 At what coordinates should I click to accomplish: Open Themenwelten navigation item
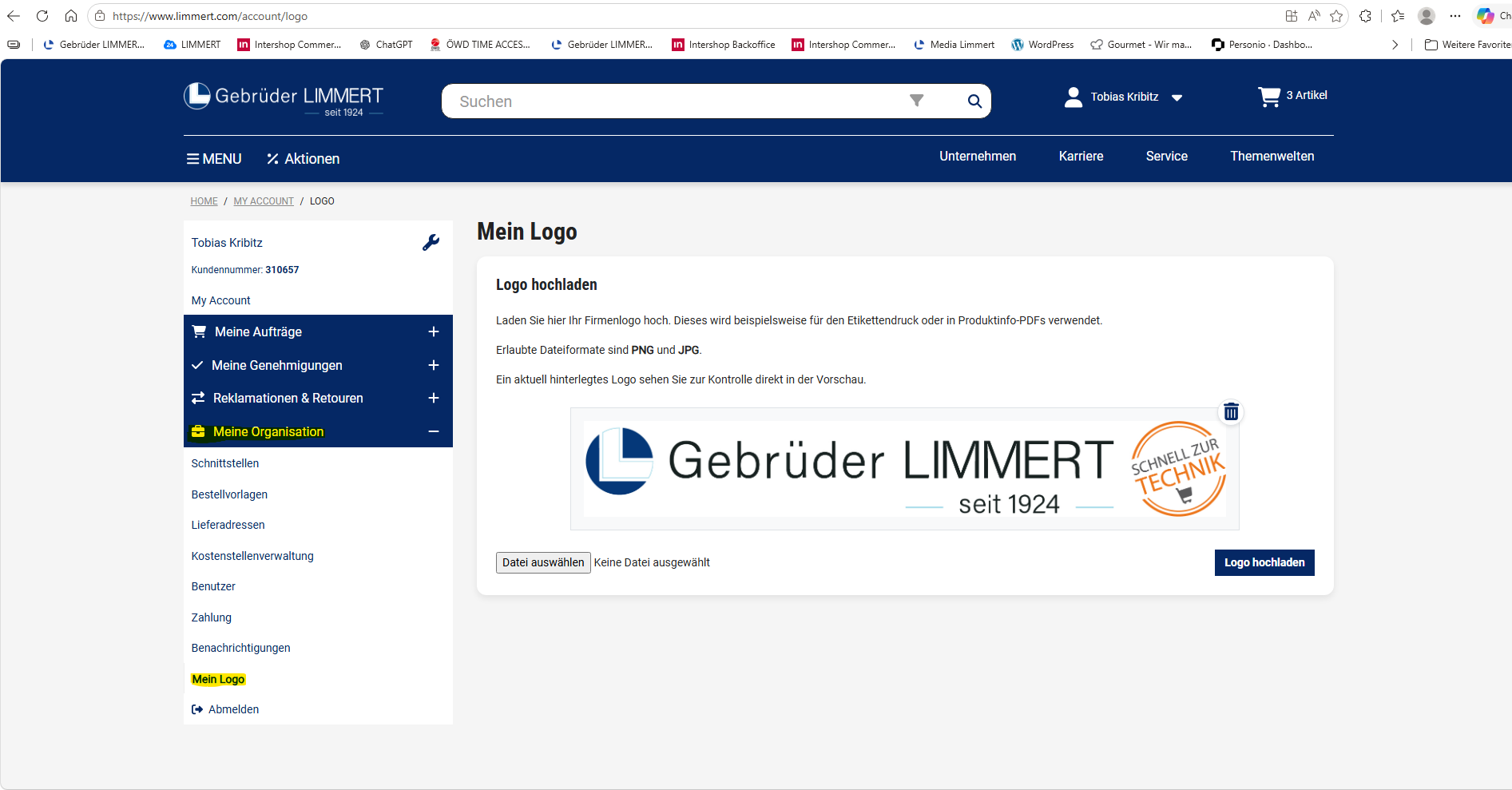click(x=1272, y=157)
